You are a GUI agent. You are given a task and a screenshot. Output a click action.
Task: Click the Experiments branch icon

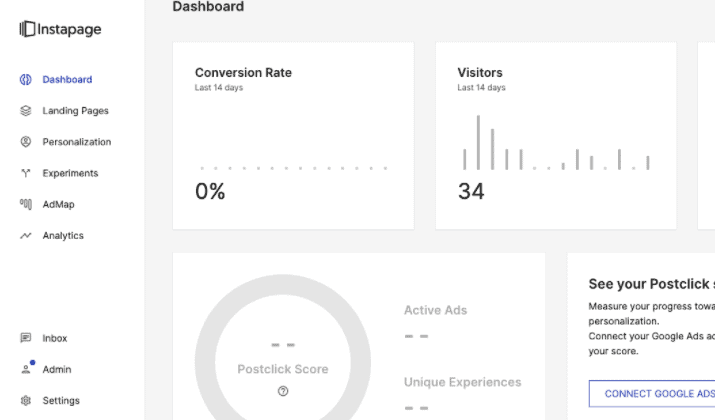pyautogui.click(x=26, y=173)
